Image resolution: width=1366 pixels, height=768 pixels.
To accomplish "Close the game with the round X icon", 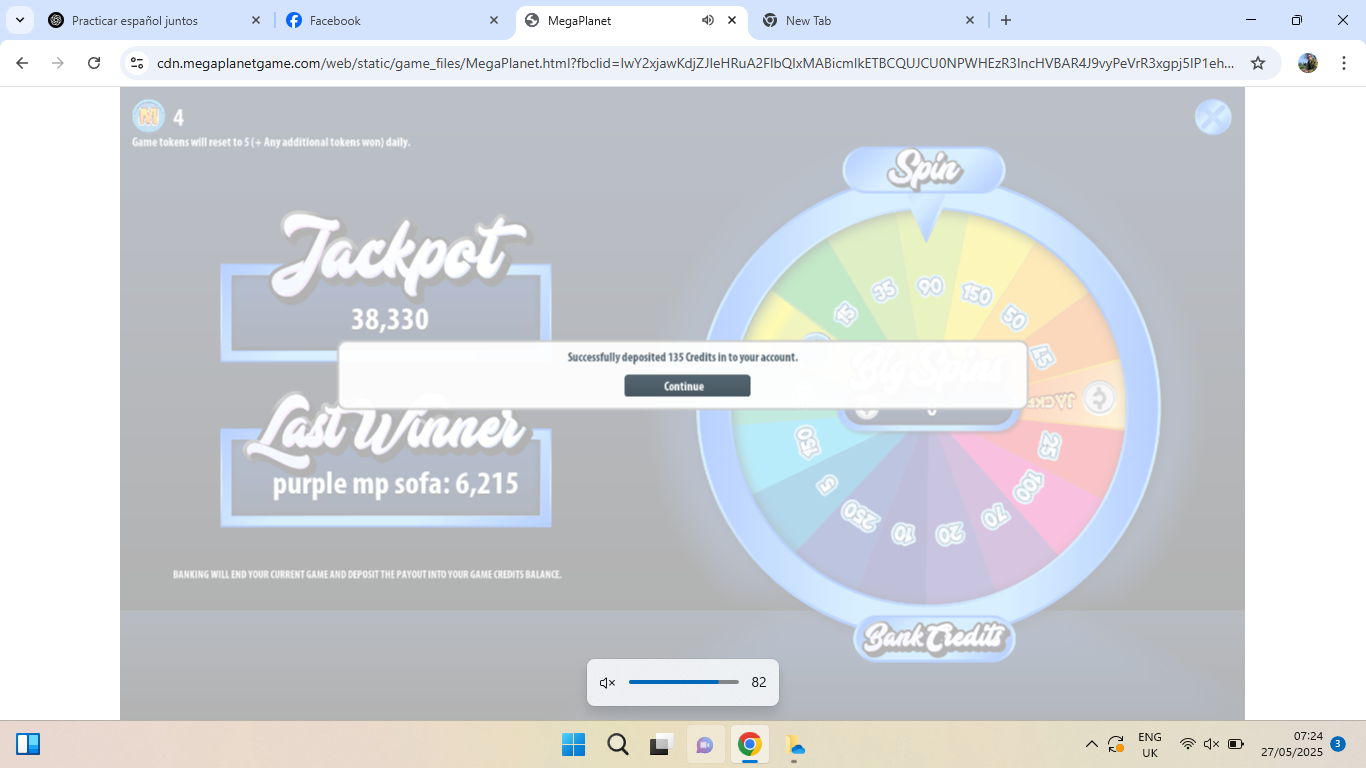I will [x=1213, y=117].
